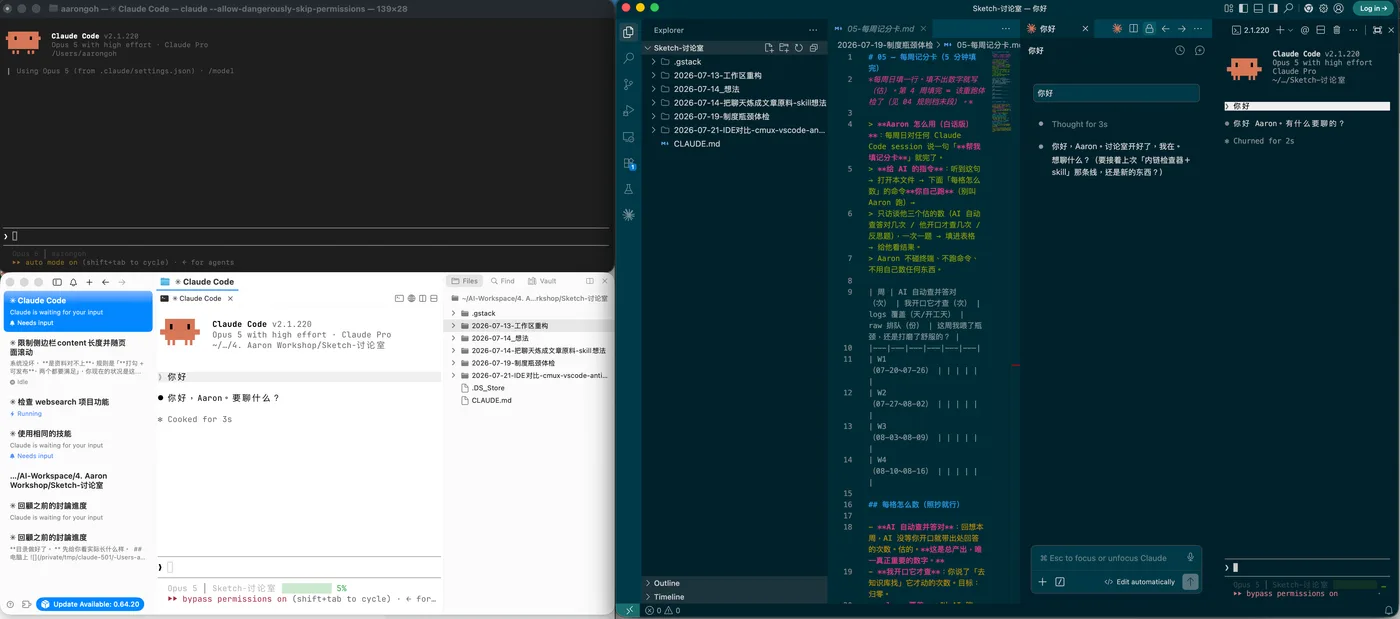The height and width of the screenshot is (619, 1400).
Task: Go back with cmux left arrow
Action: 105,282
